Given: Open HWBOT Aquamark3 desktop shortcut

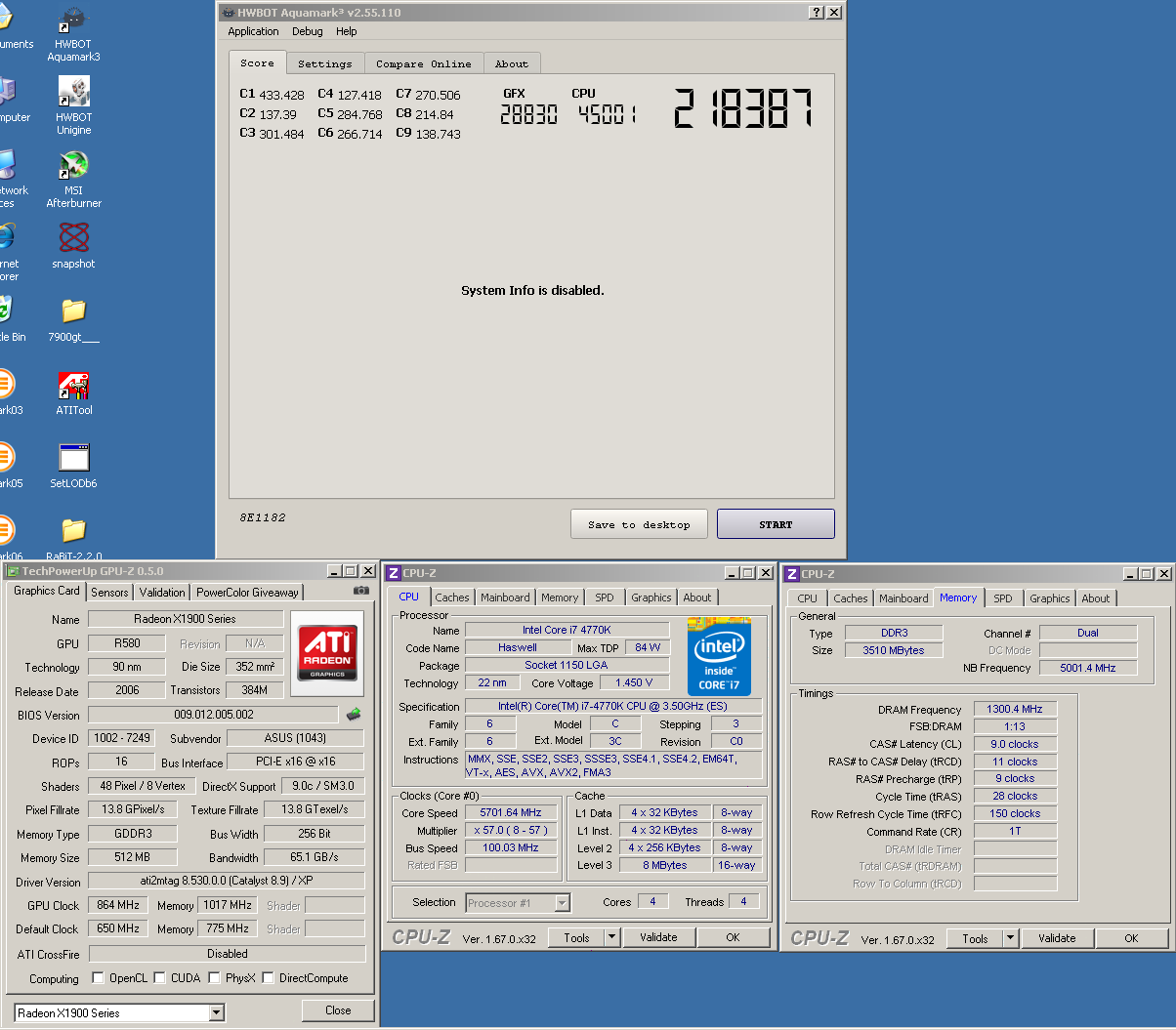Looking at the screenshot, I should point(73,33).
